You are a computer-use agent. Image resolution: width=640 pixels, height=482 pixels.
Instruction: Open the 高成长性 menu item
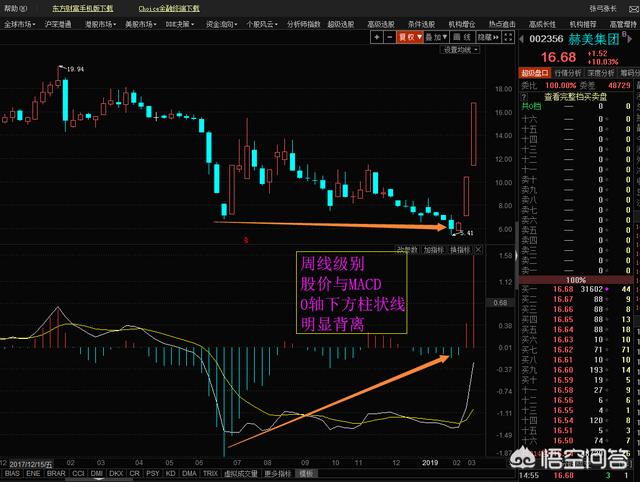[x=542, y=24]
